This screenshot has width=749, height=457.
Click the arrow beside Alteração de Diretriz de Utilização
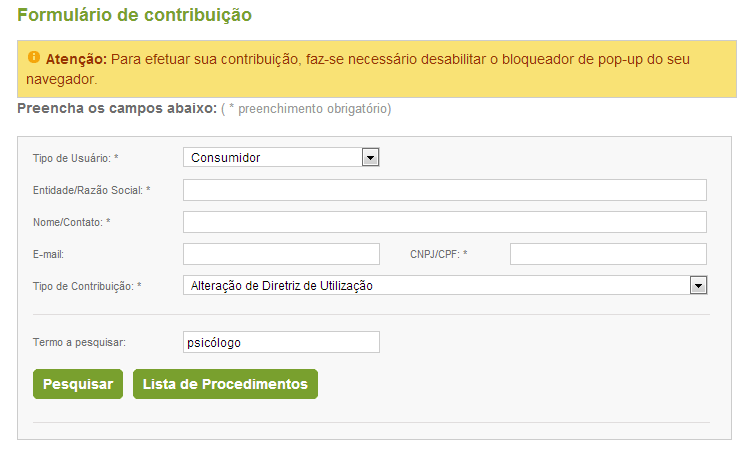point(698,286)
